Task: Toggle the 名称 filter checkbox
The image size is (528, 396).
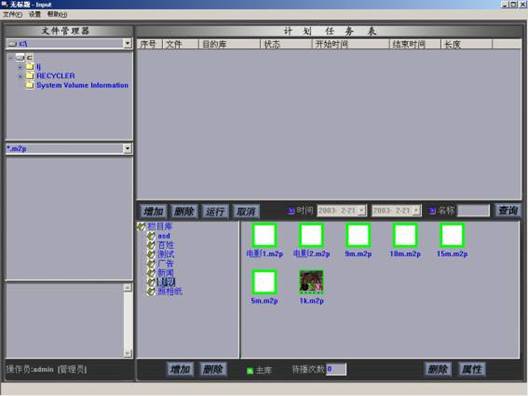Action: 432,211
